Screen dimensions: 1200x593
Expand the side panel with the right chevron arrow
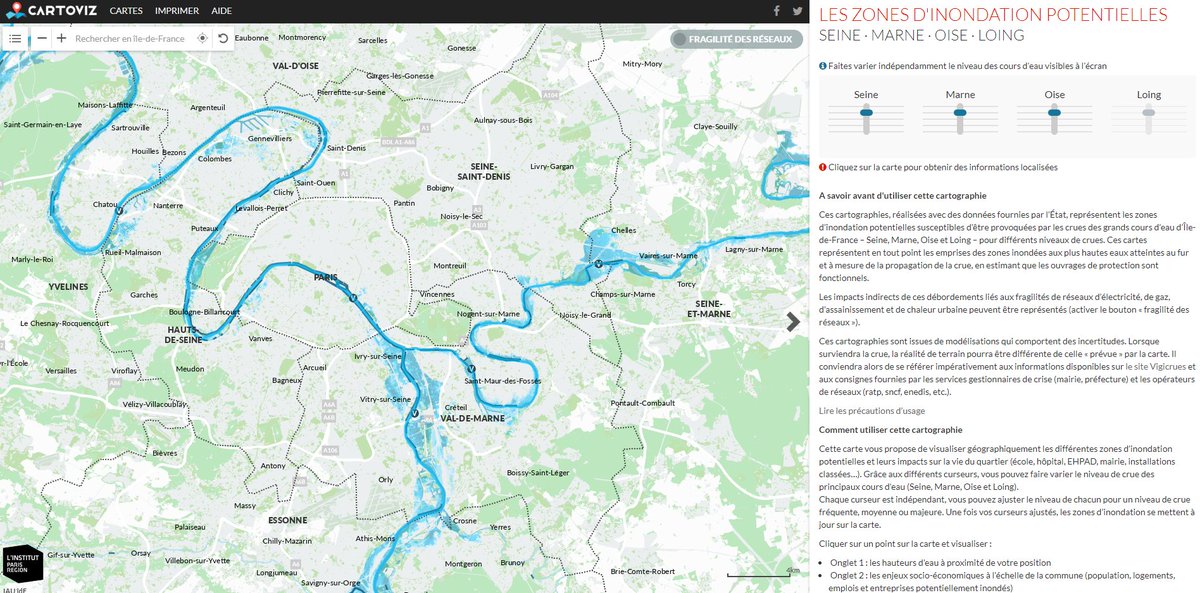click(795, 322)
